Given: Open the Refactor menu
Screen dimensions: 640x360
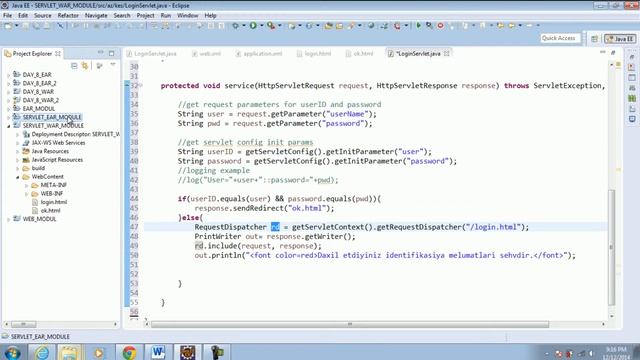Looking at the screenshot, I should [68, 16].
